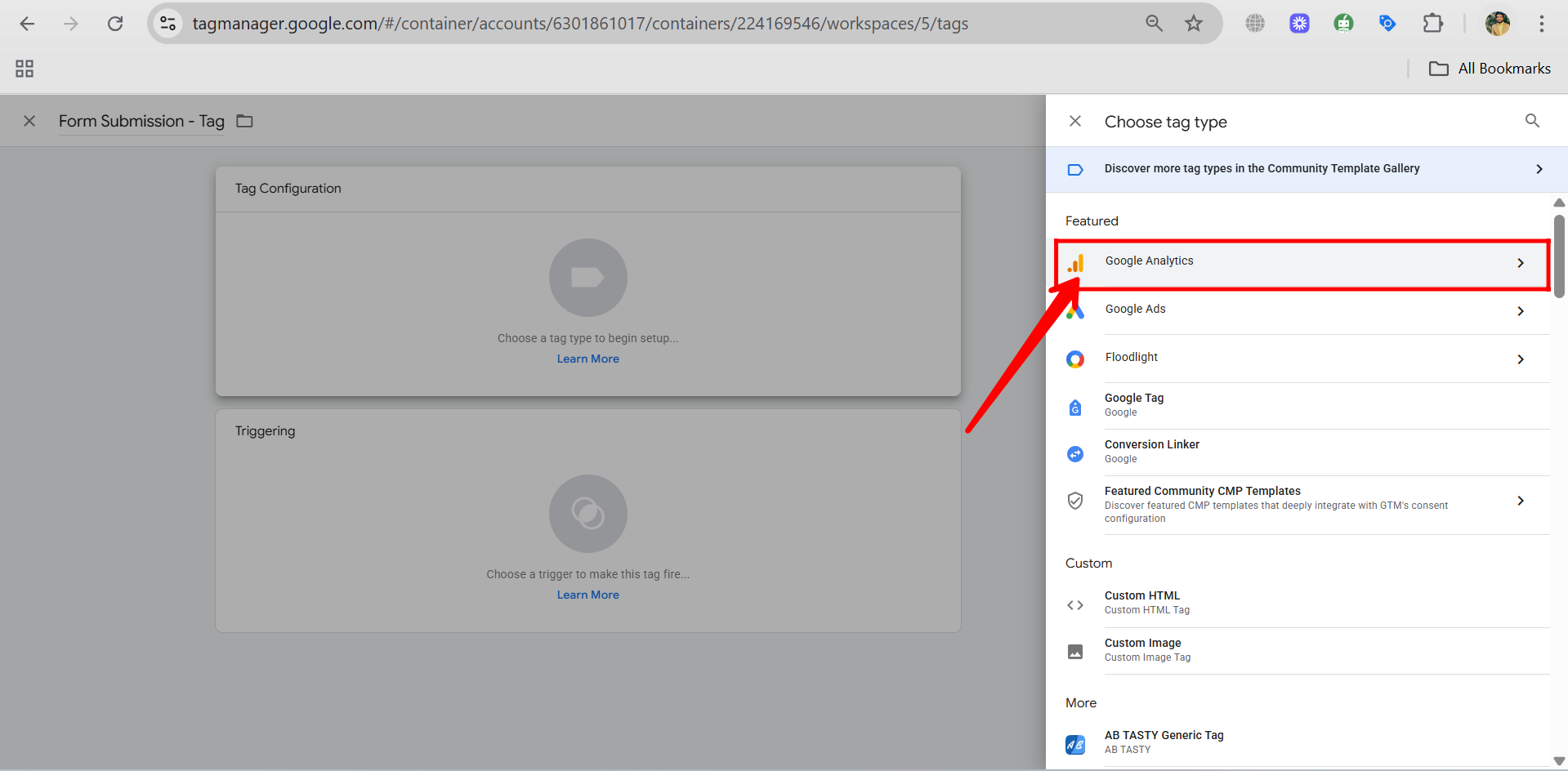The width and height of the screenshot is (1568, 771).
Task: Click the Custom HTML code brackets icon
Action: pyautogui.click(x=1075, y=605)
